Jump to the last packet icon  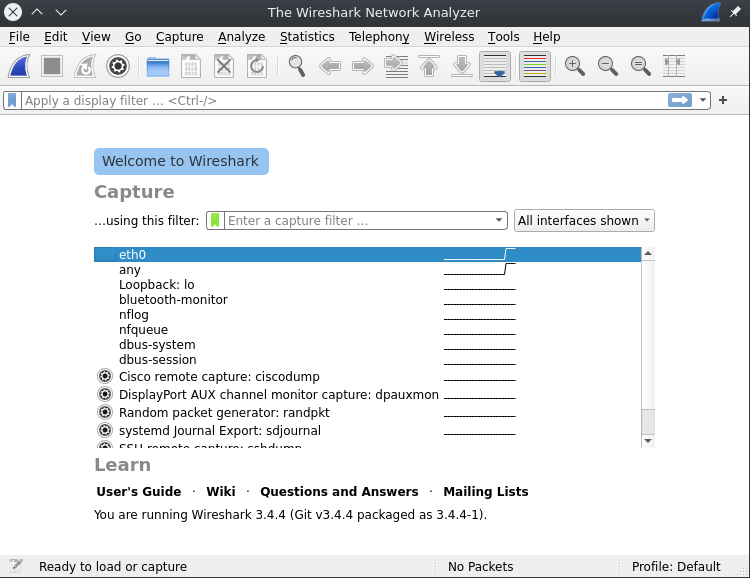[x=462, y=66]
